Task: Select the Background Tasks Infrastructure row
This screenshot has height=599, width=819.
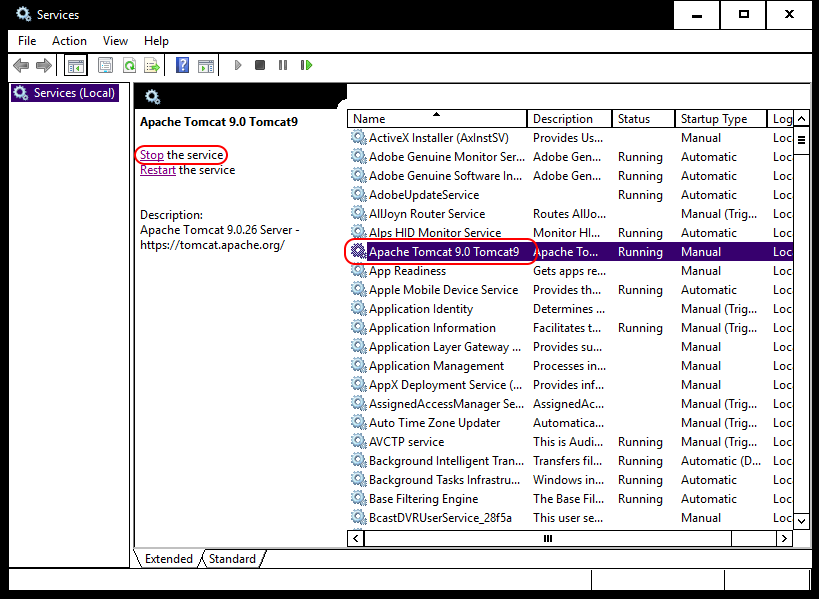Action: tap(571, 480)
